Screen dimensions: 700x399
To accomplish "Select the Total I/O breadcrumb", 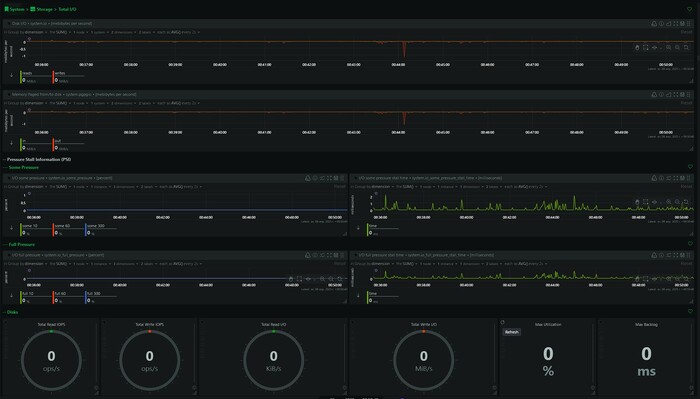I will tap(67, 9).
